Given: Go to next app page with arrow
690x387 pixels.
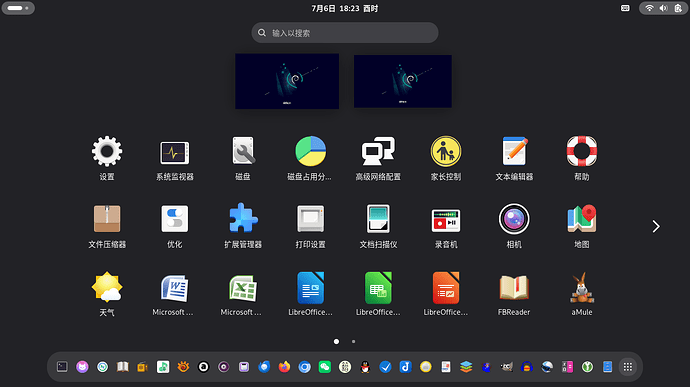Looking at the screenshot, I should [x=656, y=226].
